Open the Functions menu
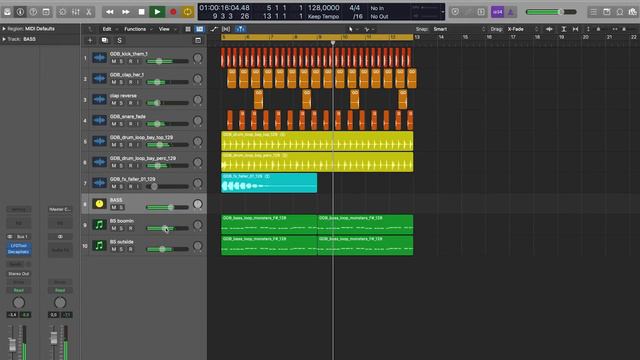 (138, 29)
